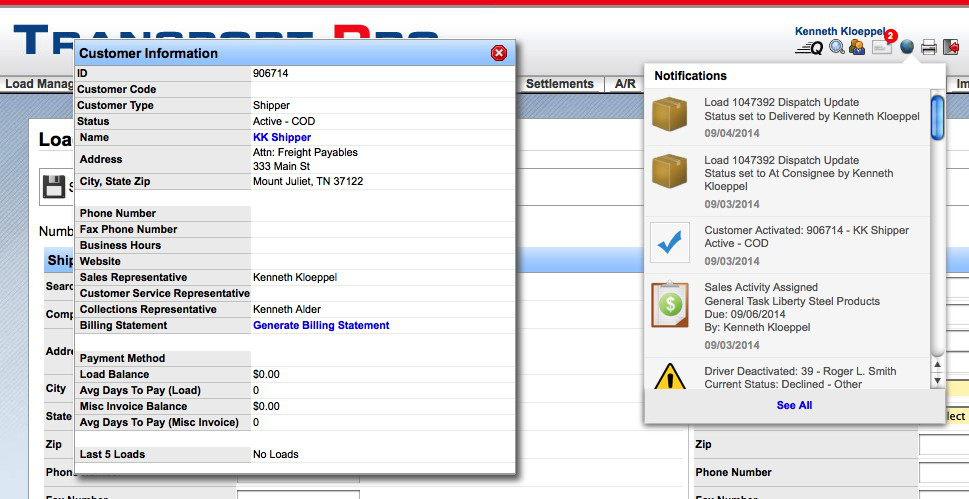Click box icon for Delivered notification
The image size is (969, 499).
[669, 114]
